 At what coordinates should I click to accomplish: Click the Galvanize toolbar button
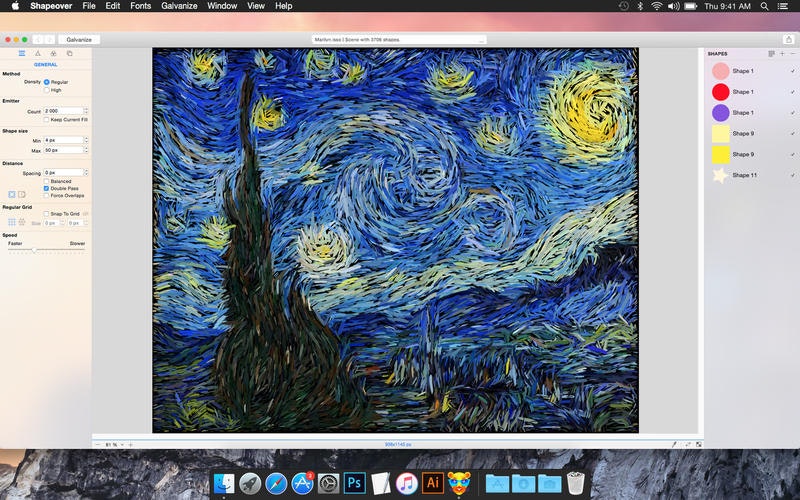[x=79, y=39]
